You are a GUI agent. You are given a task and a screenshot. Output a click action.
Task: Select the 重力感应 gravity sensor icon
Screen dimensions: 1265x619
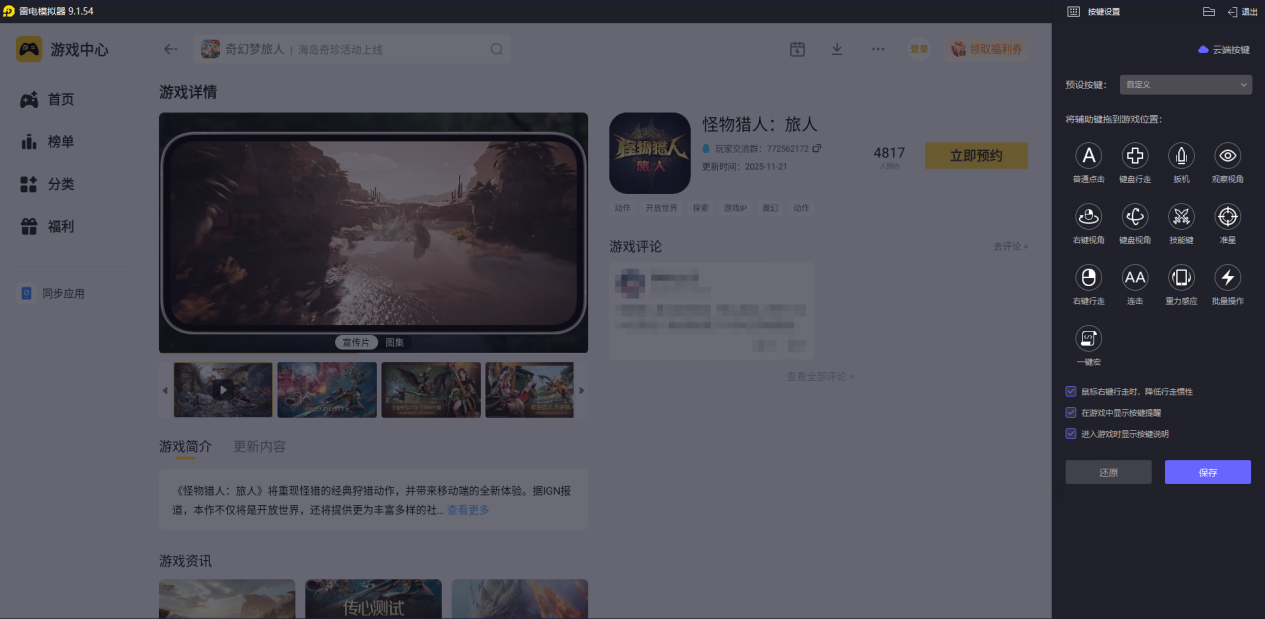click(1181, 278)
